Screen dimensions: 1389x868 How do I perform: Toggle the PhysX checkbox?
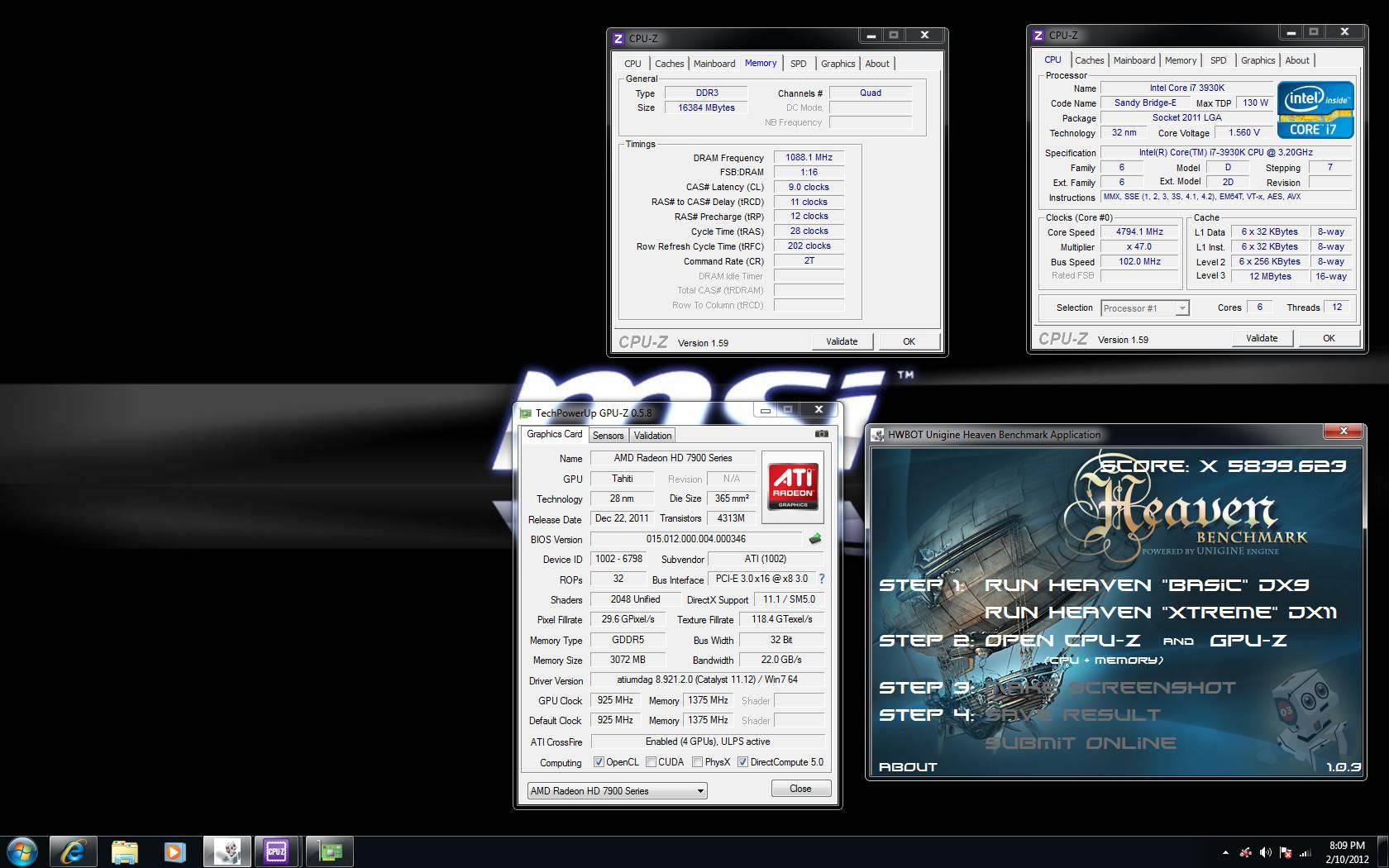[697, 762]
